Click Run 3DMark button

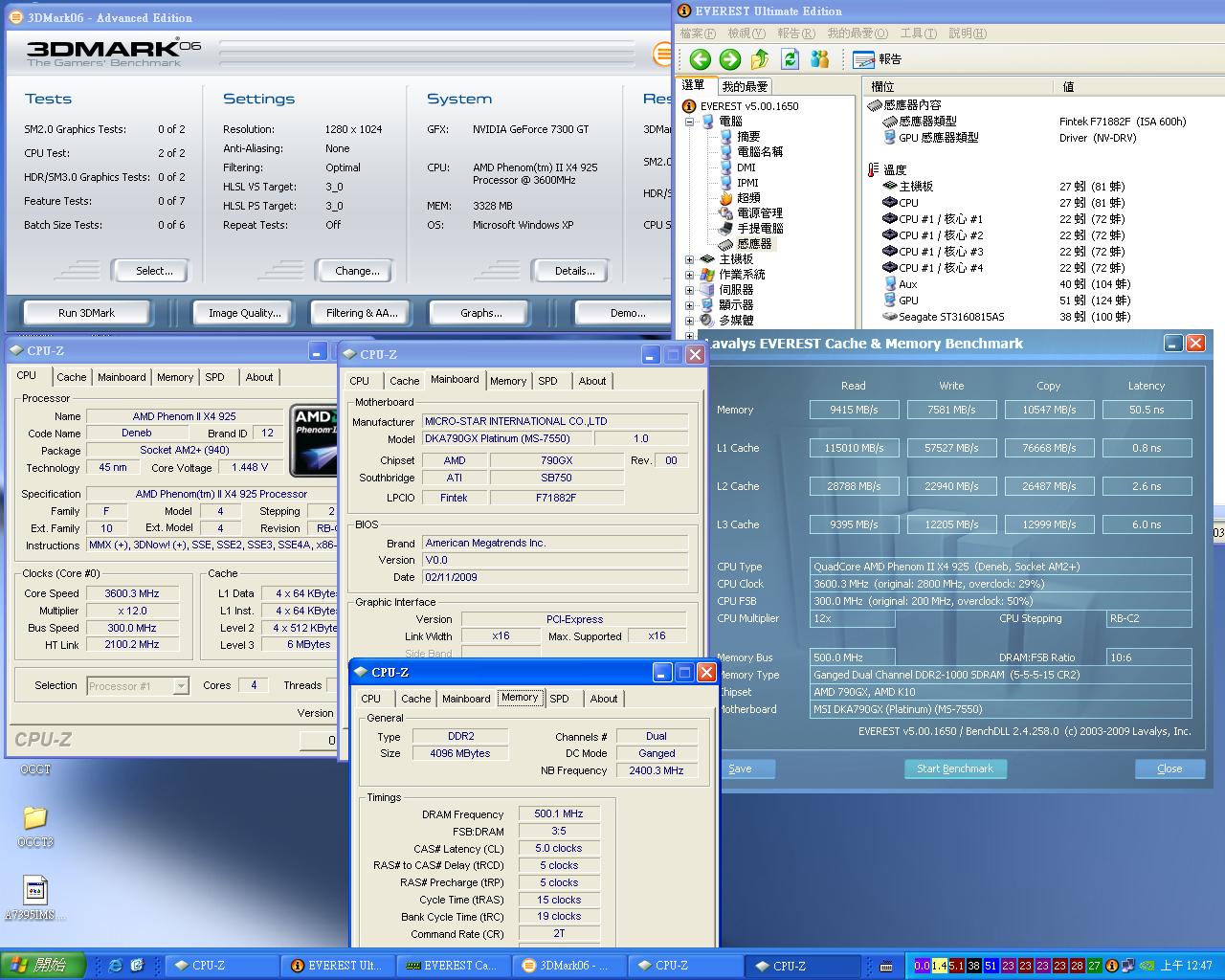(86, 313)
